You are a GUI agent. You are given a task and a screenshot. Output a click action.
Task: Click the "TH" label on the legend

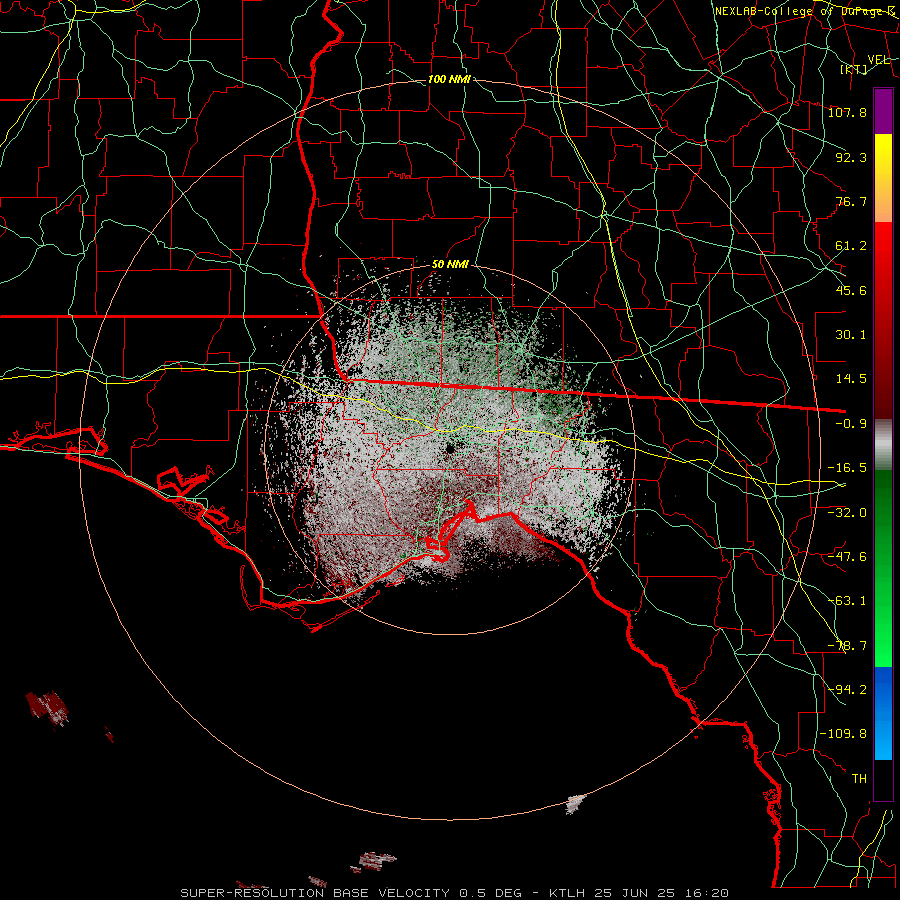tap(859, 779)
